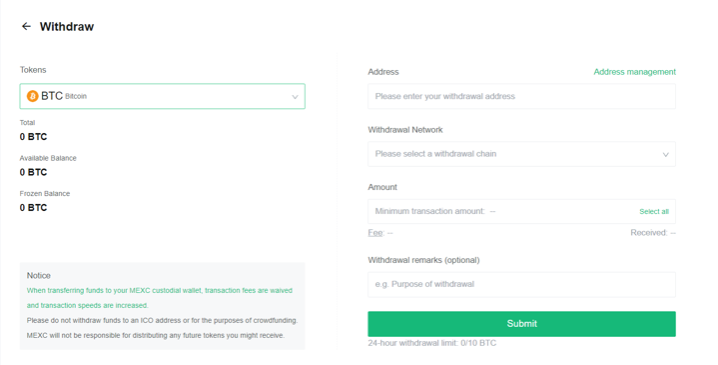
Task: Expand the BTC token dropdown chevron
Action: 295,97
